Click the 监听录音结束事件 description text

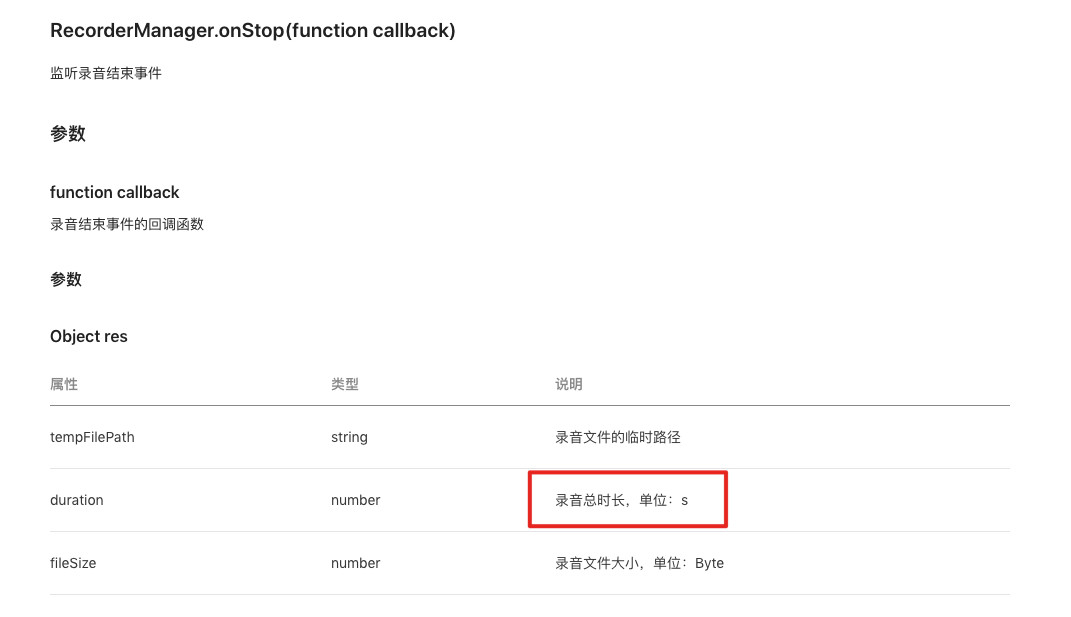pyautogui.click(x=106, y=73)
